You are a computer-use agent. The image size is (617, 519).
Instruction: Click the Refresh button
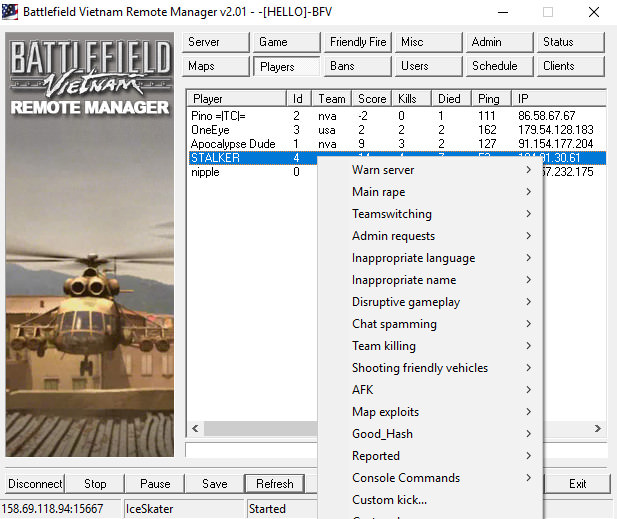(275, 484)
